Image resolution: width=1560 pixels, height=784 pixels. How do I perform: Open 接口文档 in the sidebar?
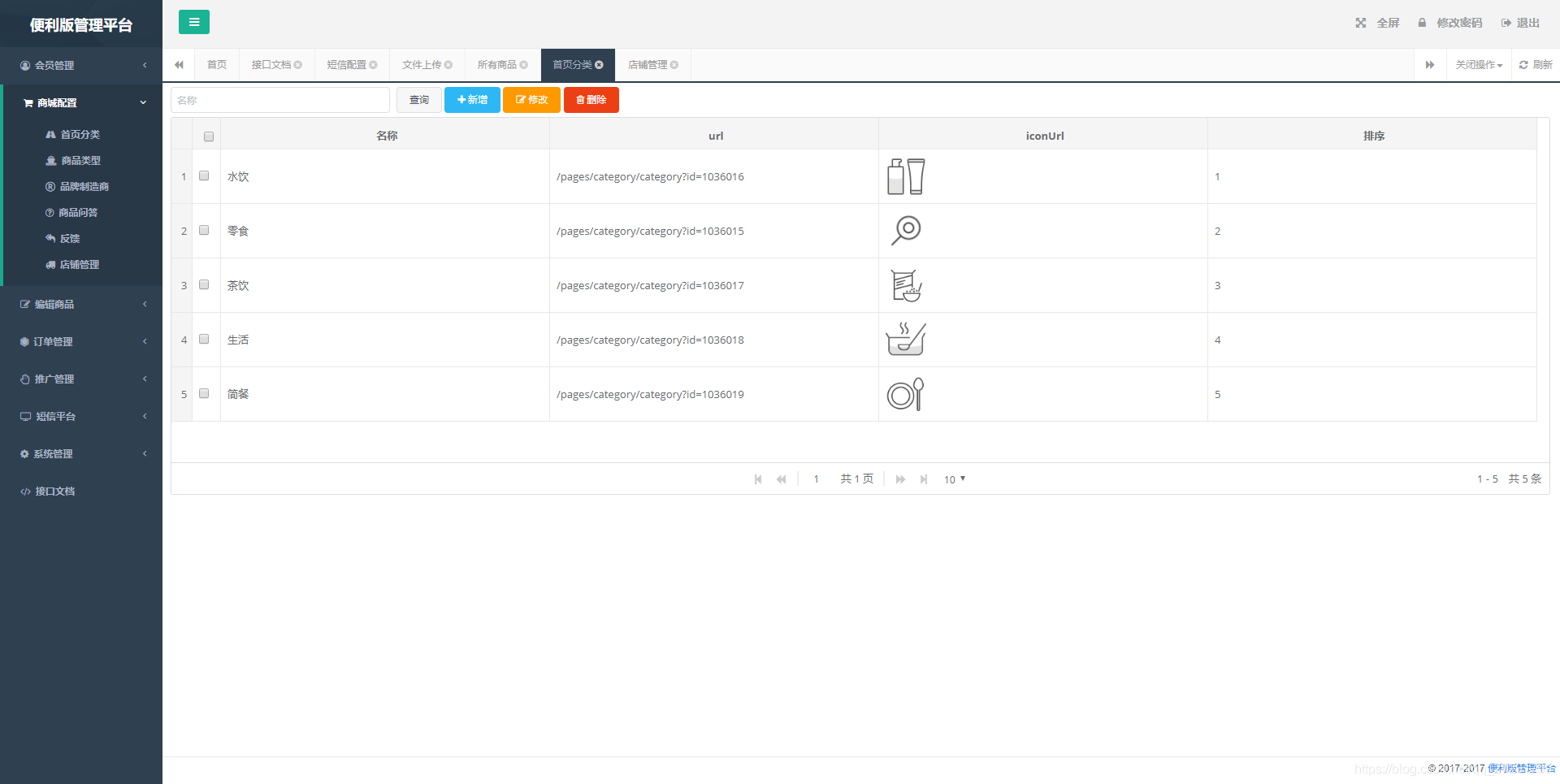(81, 491)
